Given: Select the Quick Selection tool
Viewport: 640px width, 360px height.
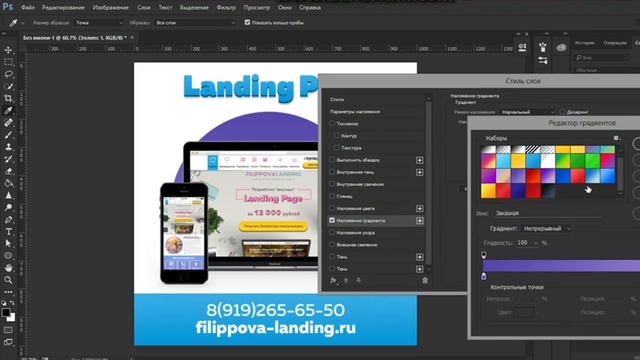Looking at the screenshot, I should click(8, 87).
